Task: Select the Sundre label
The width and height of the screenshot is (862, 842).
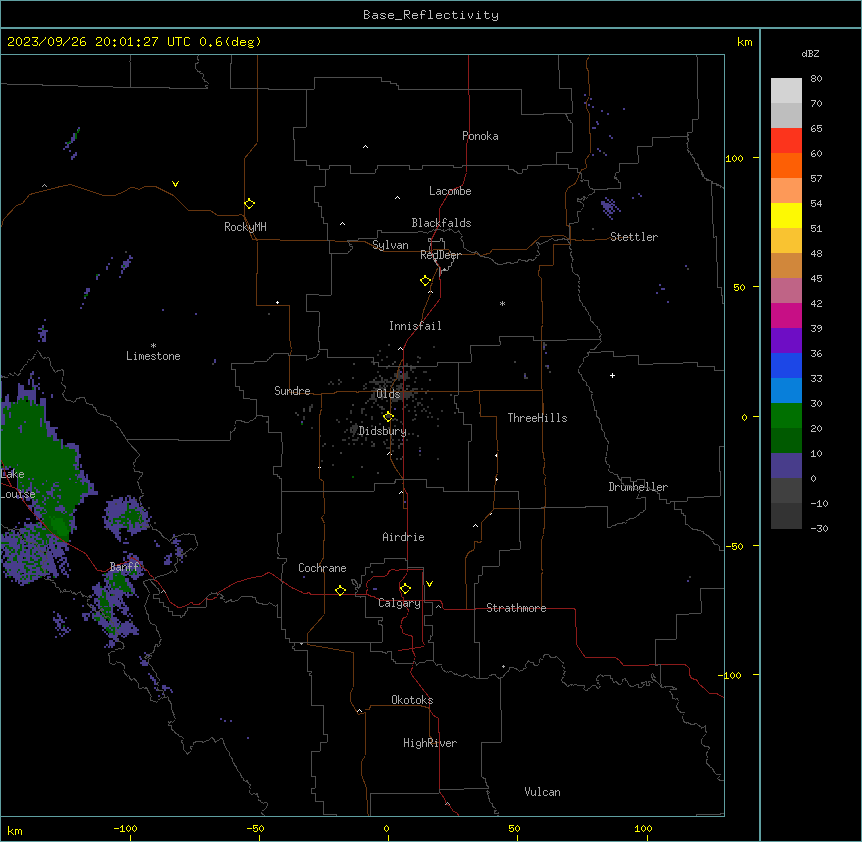Action: click(x=292, y=391)
